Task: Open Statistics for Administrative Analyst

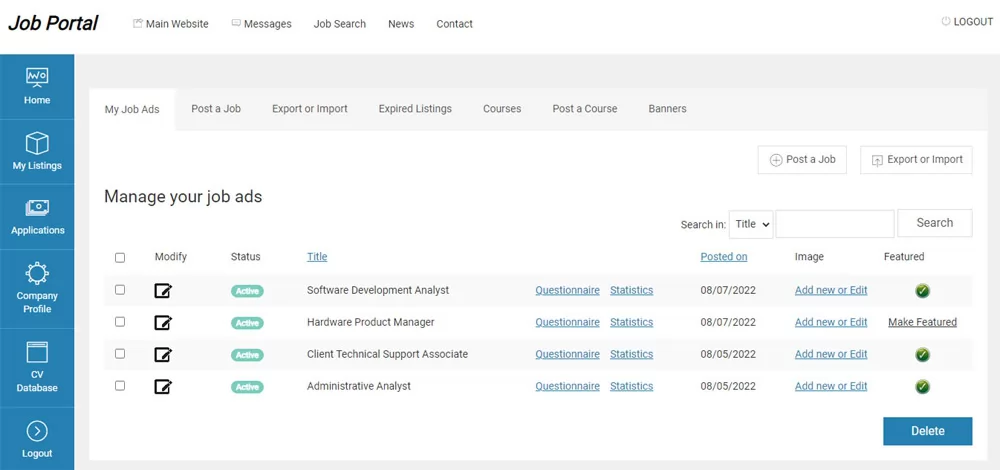Action: tap(631, 386)
